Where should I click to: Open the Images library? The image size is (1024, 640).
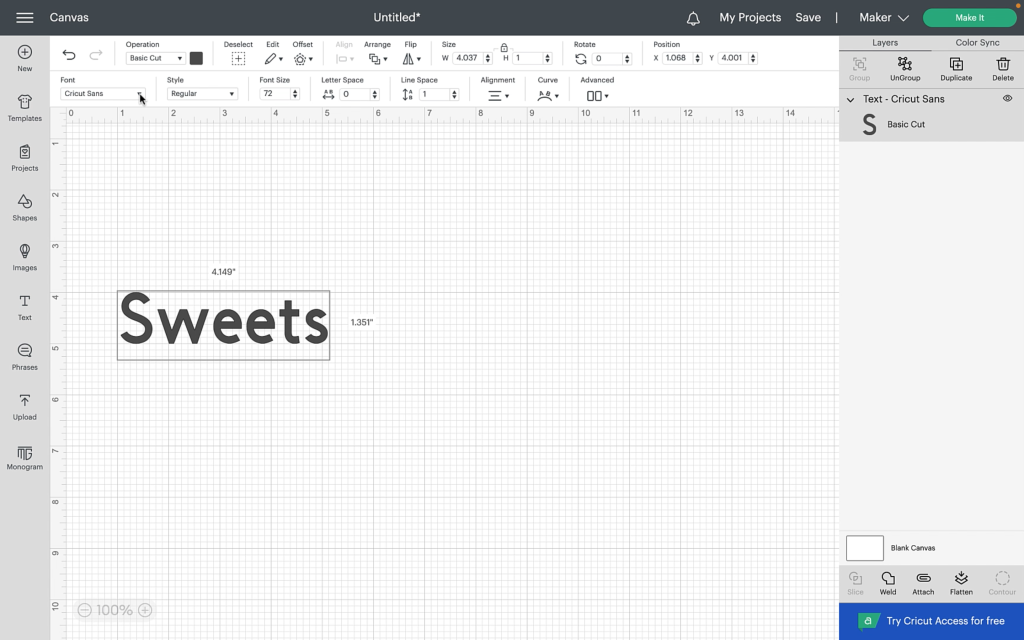pos(25,256)
